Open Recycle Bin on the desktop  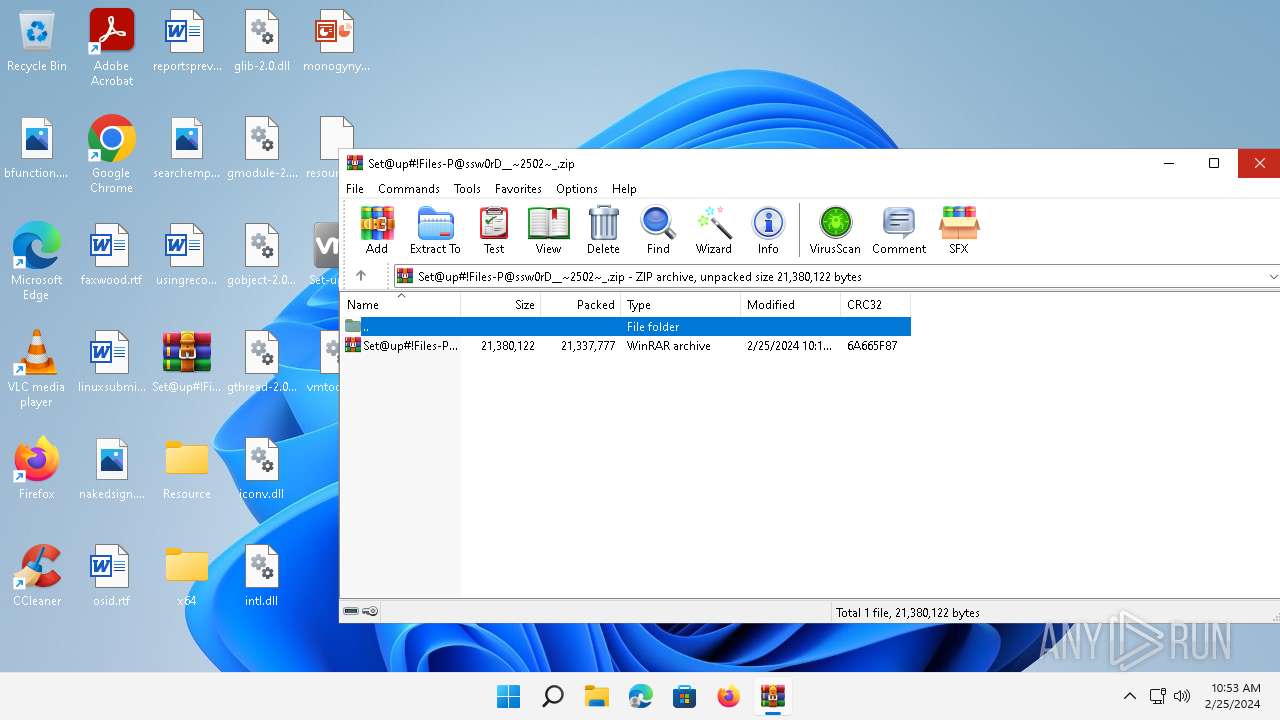tap(37, 41)
